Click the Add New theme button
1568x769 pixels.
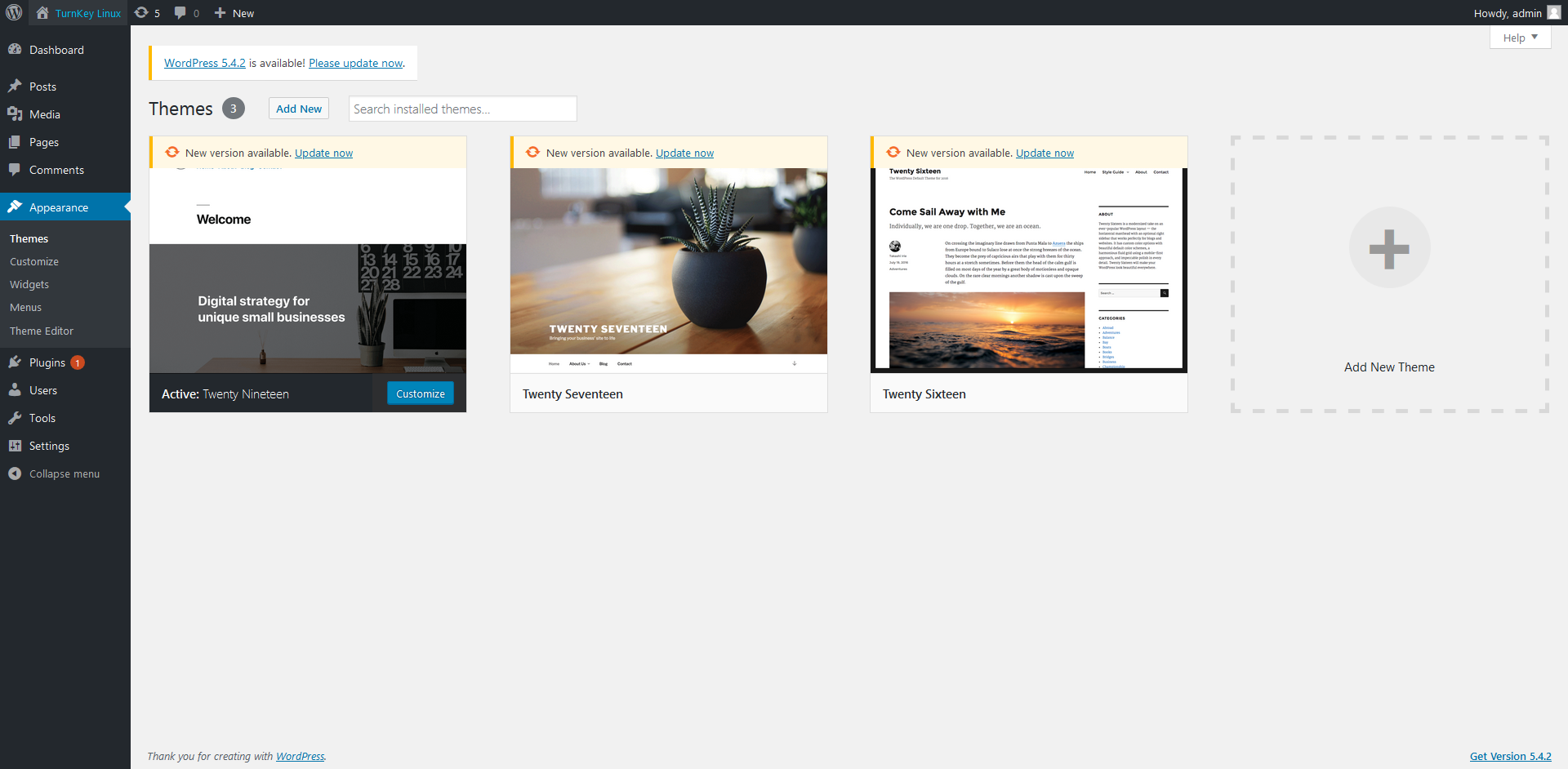click(x=299, y=109)
